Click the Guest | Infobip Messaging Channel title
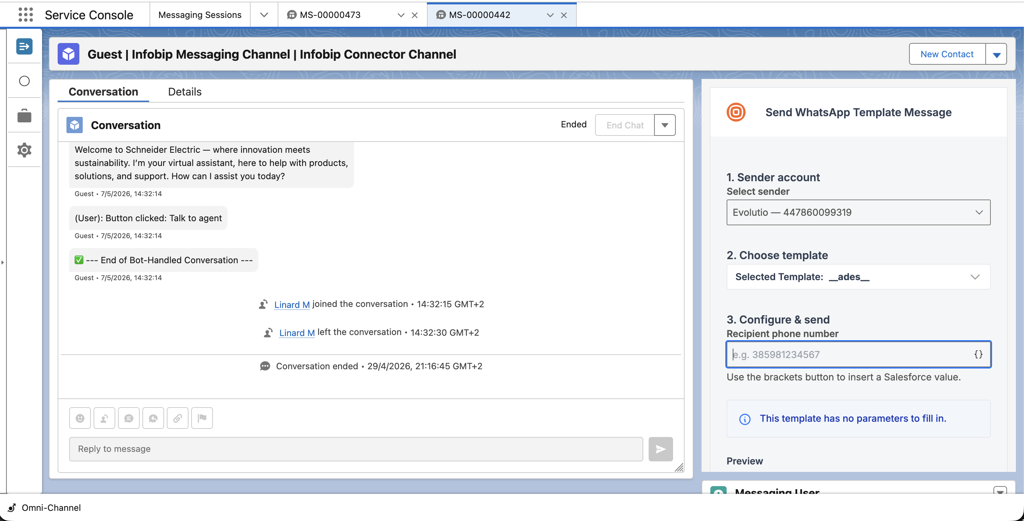This screenshot has height=521, width=1024. pos(272,54)
